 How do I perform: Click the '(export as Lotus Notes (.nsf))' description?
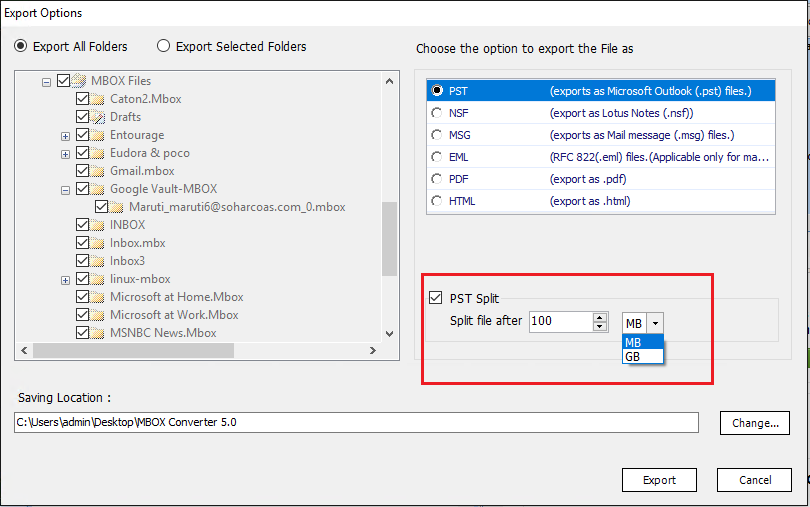click(621, 113)
